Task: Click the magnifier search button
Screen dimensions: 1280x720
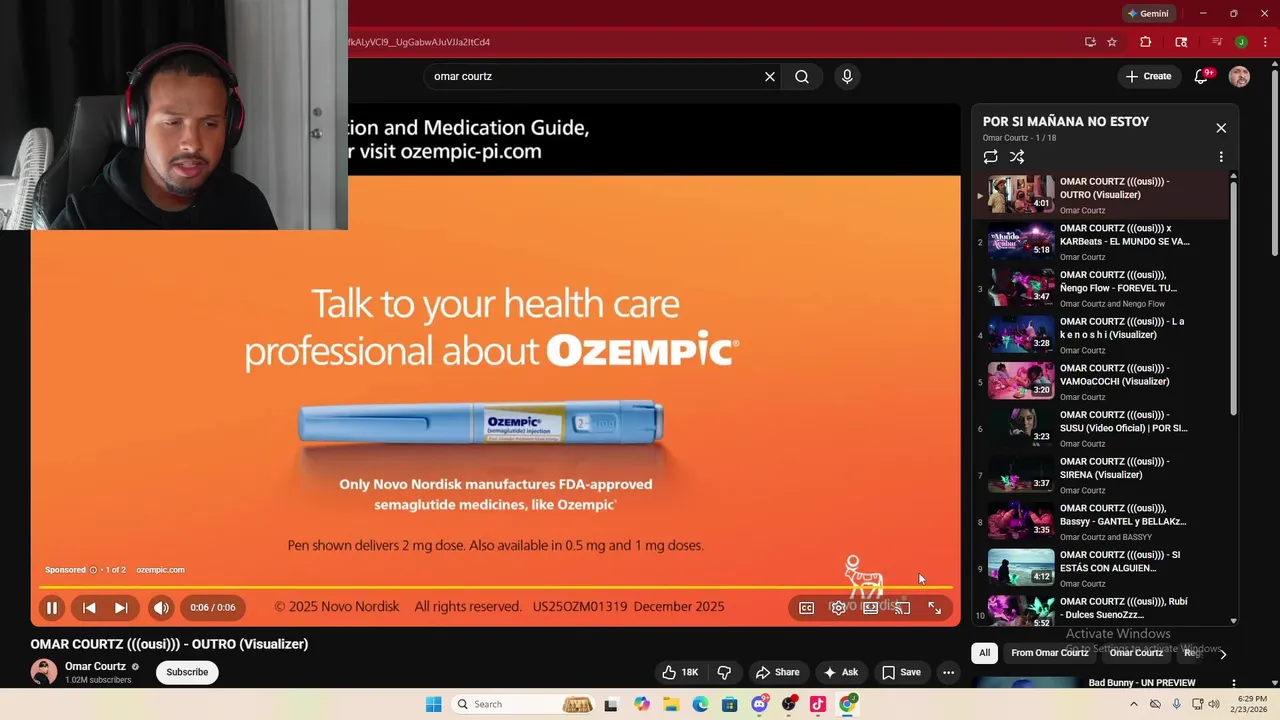Action: 802,76
